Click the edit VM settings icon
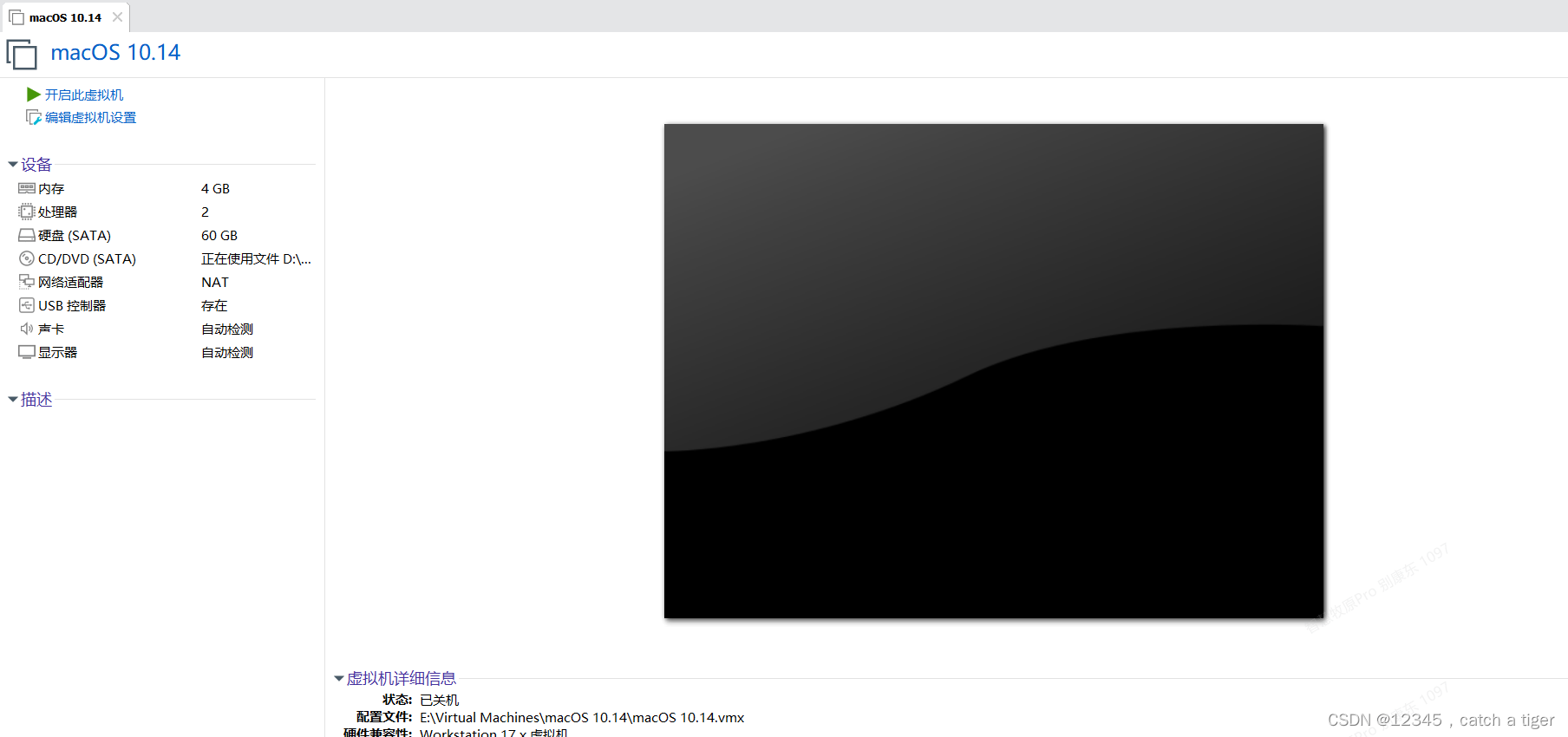The height and width of the screenshot is (737, 1568). click(34, 117)
